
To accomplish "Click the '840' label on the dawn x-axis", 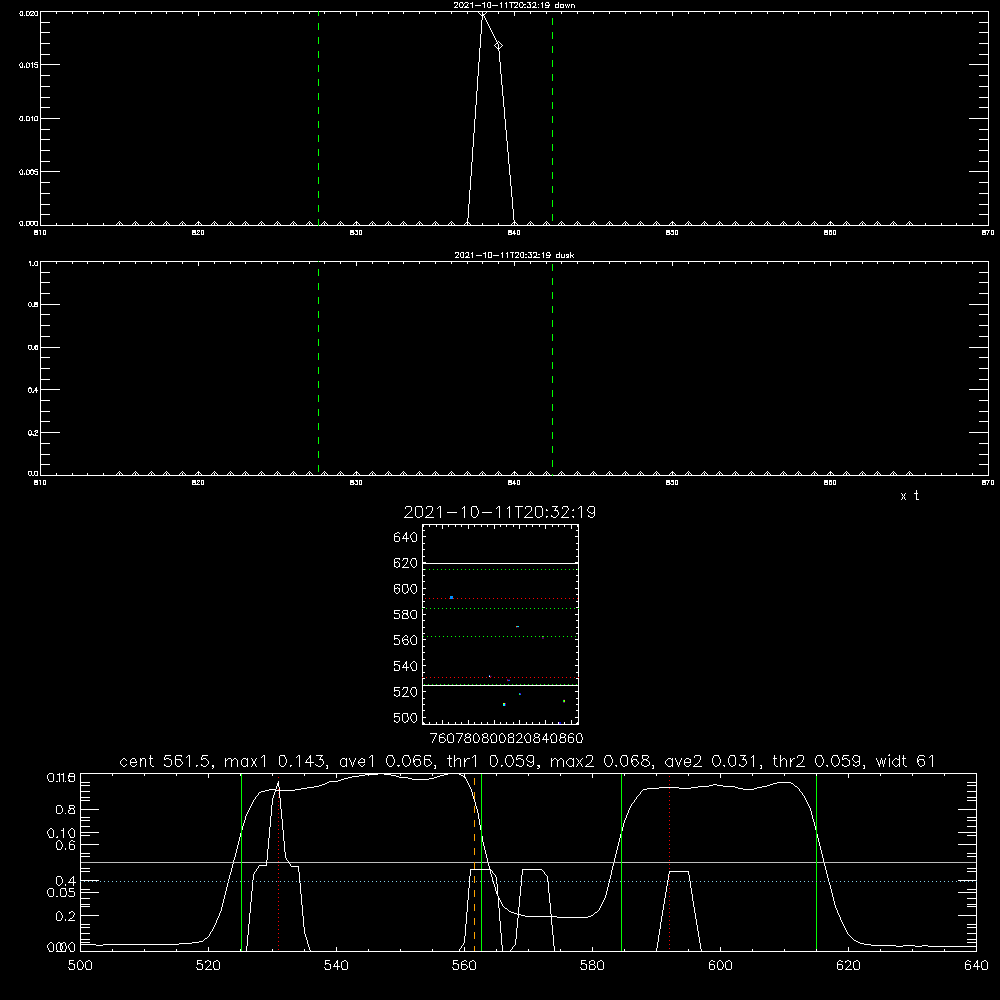I will coord(514,233).
